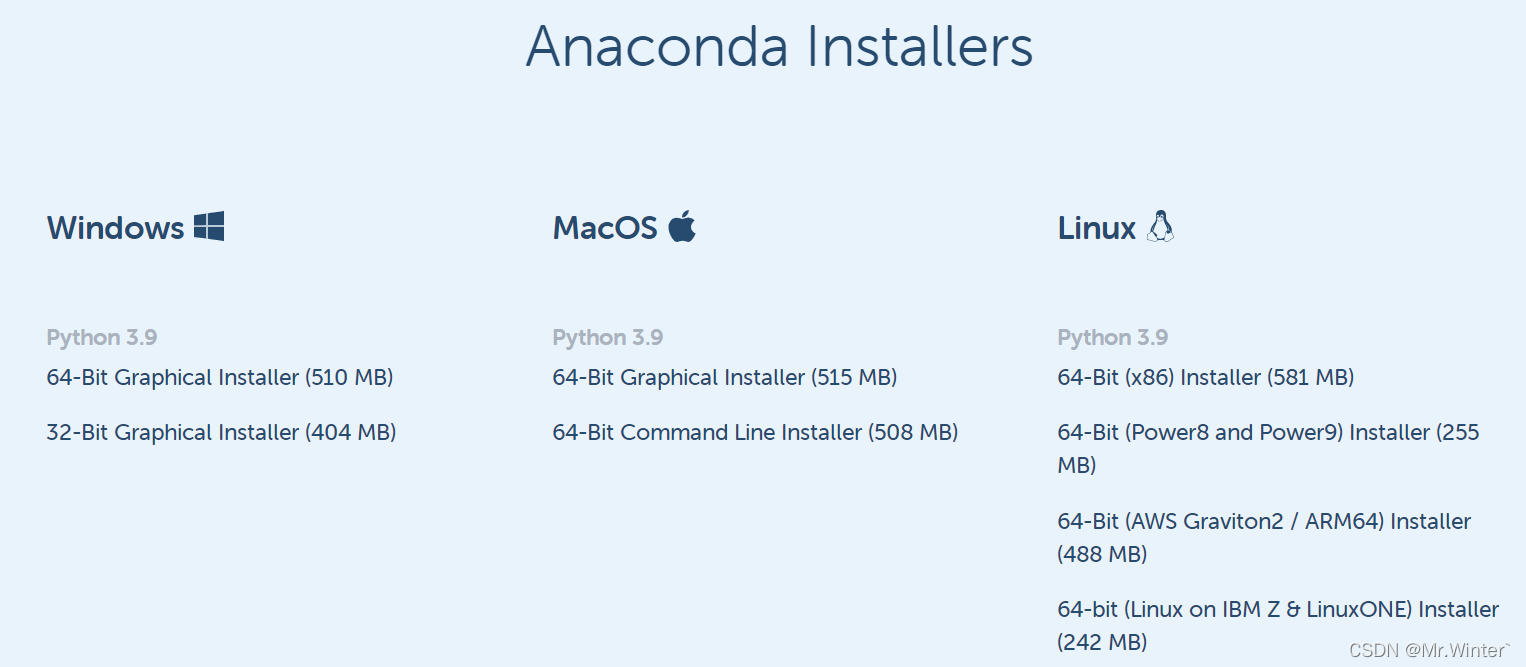Click the Linux section heading

tap(1096, 228)
